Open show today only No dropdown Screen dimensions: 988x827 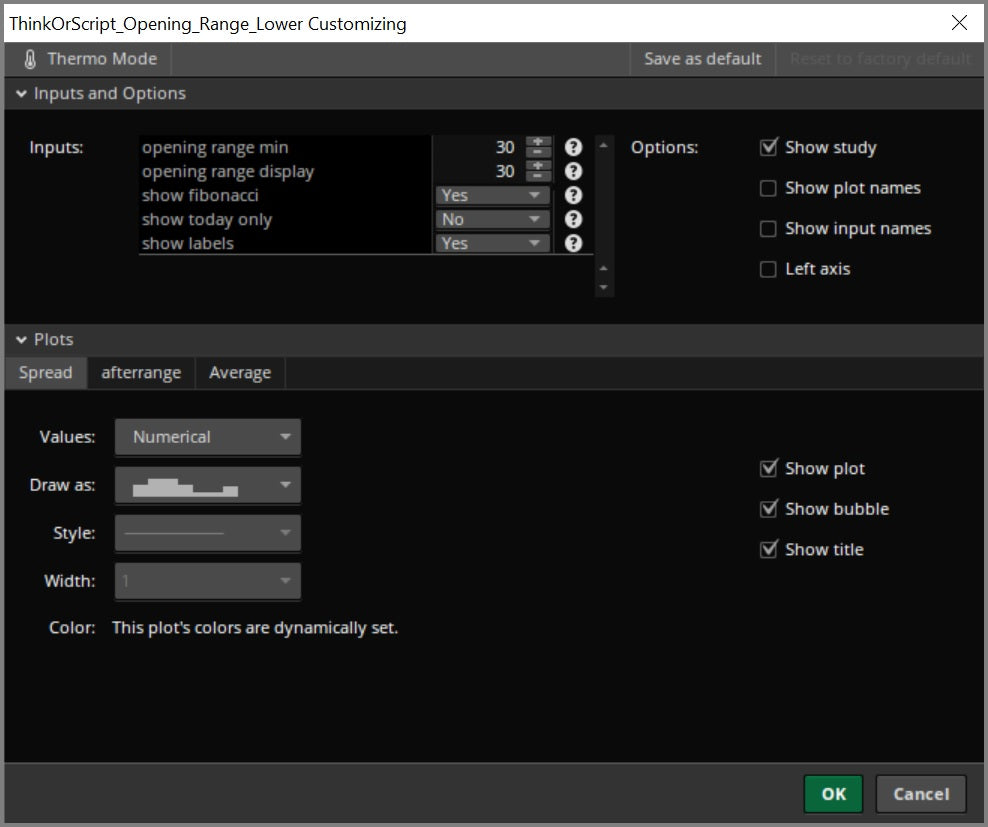pos(492,219)
